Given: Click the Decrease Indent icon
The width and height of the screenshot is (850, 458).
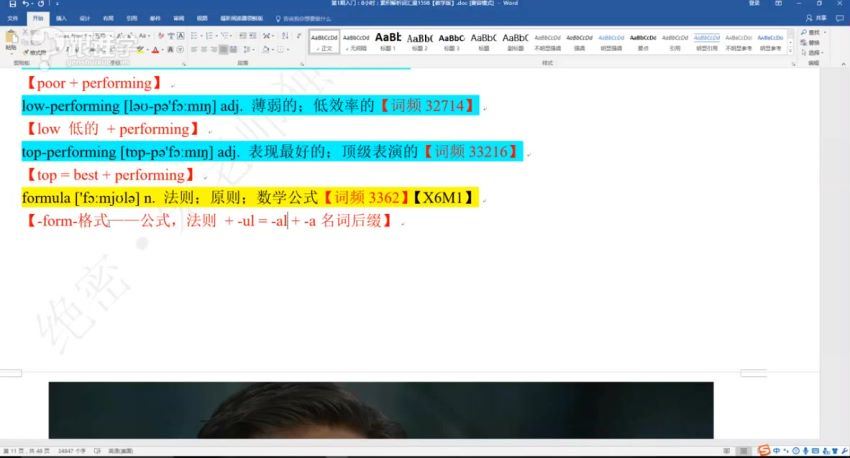Looking at the screenshot, I should [243, 36].
